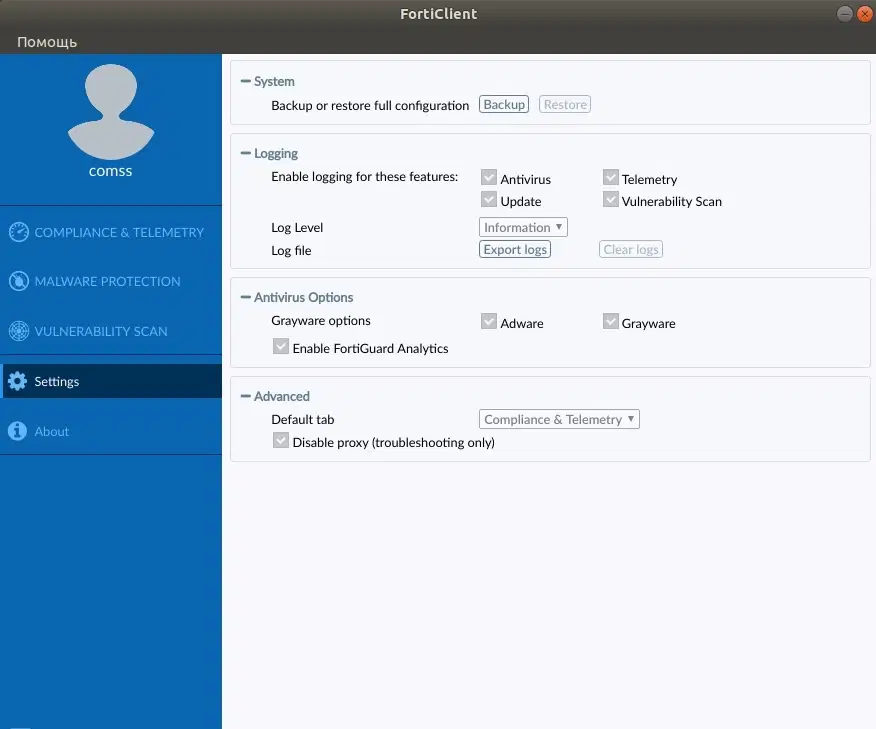Toggle the Grayware checkbox
Viewport: 876px width, 729px height.
tap(611, 321)
